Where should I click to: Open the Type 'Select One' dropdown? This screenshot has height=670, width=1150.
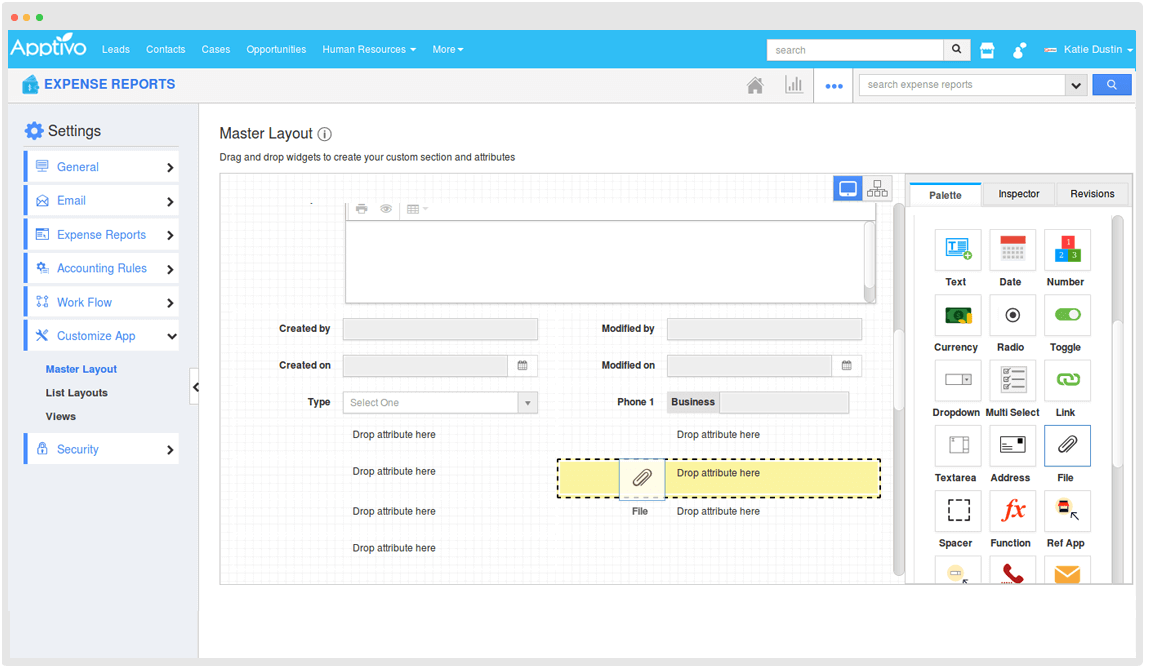440,403
